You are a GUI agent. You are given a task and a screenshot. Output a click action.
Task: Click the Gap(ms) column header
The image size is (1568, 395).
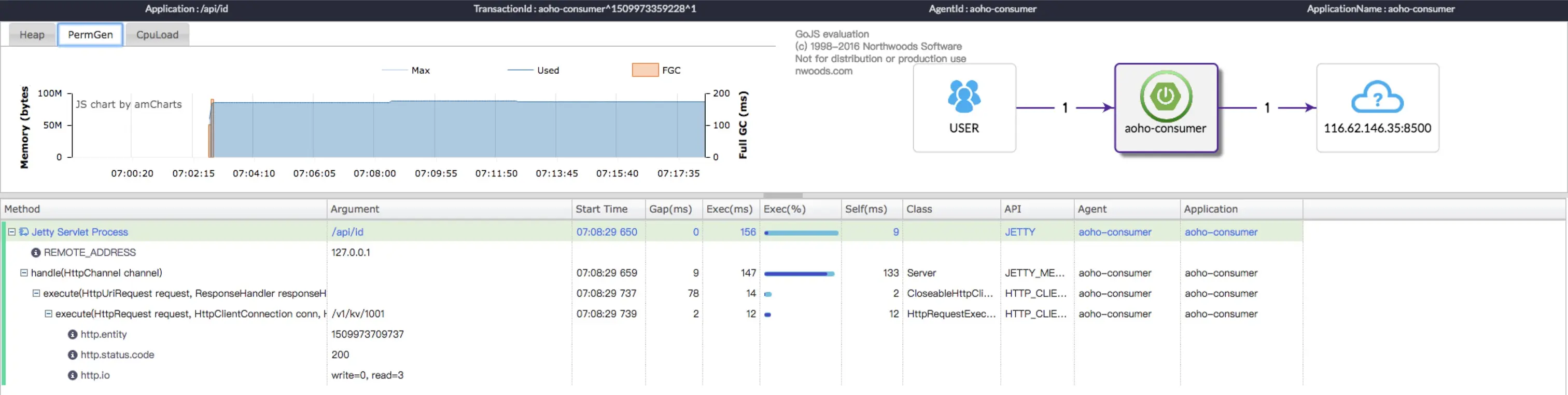(x=674, y=209)
